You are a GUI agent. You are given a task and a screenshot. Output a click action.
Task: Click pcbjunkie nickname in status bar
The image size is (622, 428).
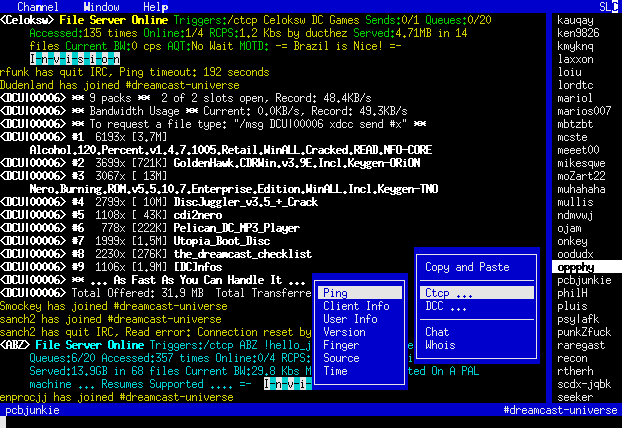(x=32, y=410)
